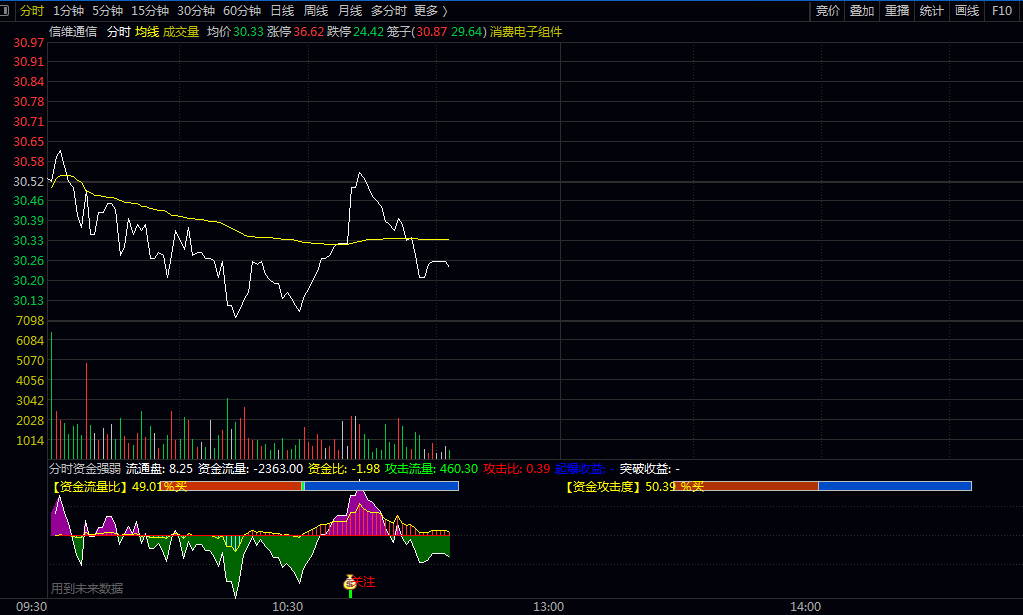
Task: Open the 月线 monthly chart
Action: (x=350, y=11)
